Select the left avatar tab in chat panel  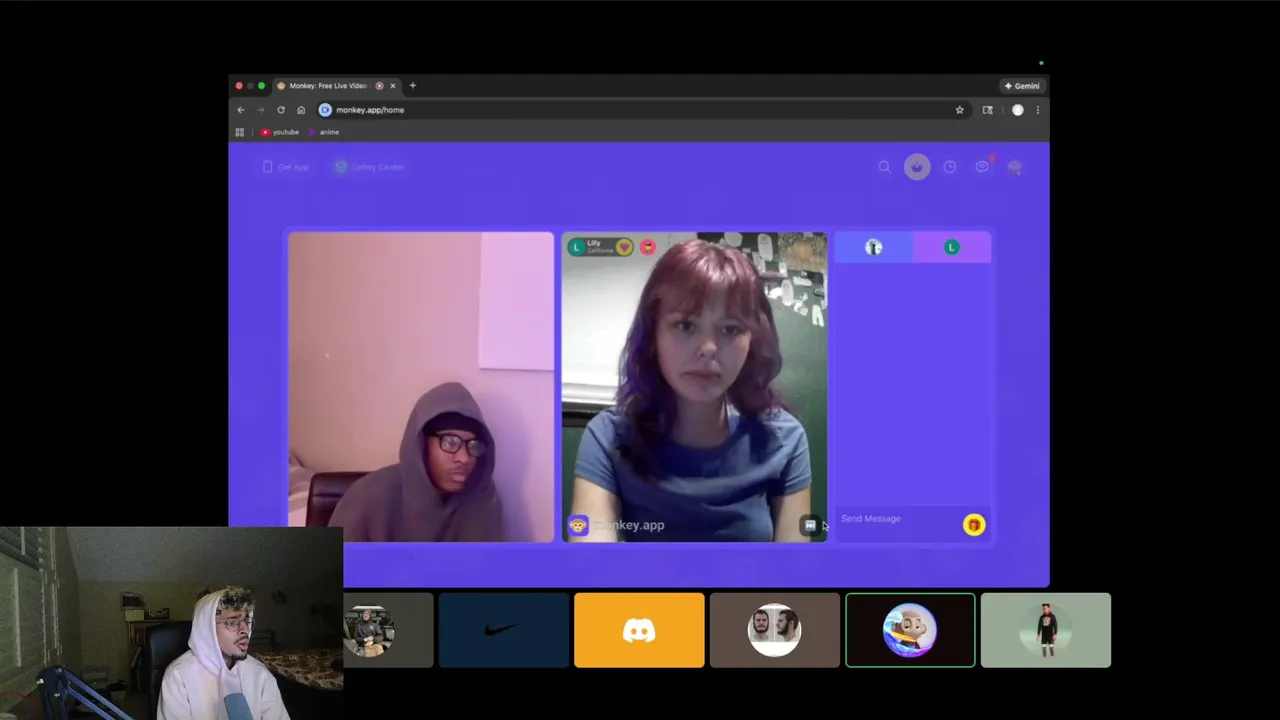coord(874,247)
